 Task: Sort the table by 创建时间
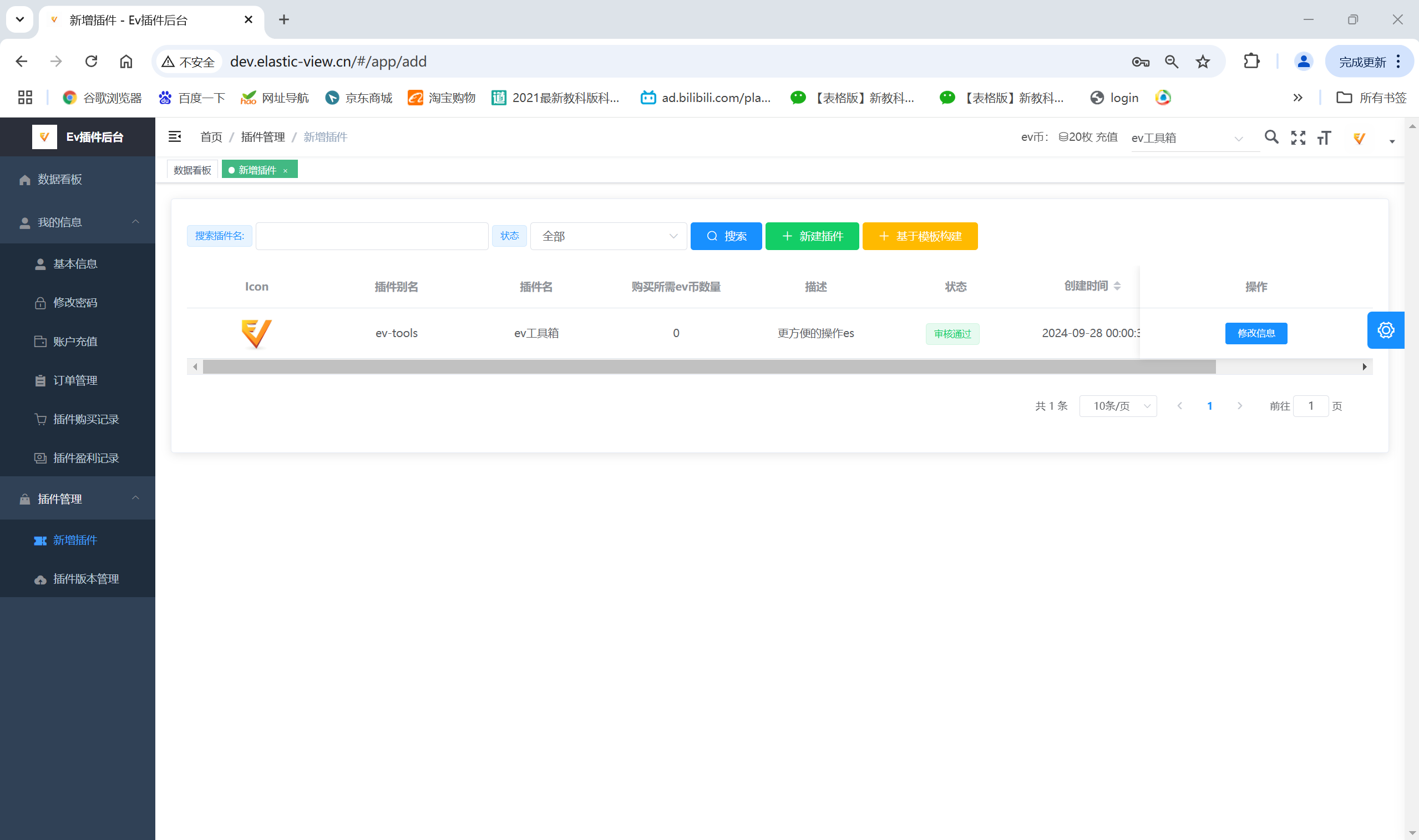(1117, 286)
